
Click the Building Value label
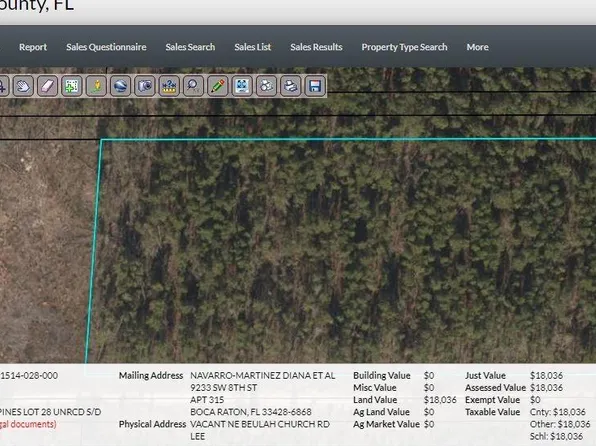pos(382,376)
